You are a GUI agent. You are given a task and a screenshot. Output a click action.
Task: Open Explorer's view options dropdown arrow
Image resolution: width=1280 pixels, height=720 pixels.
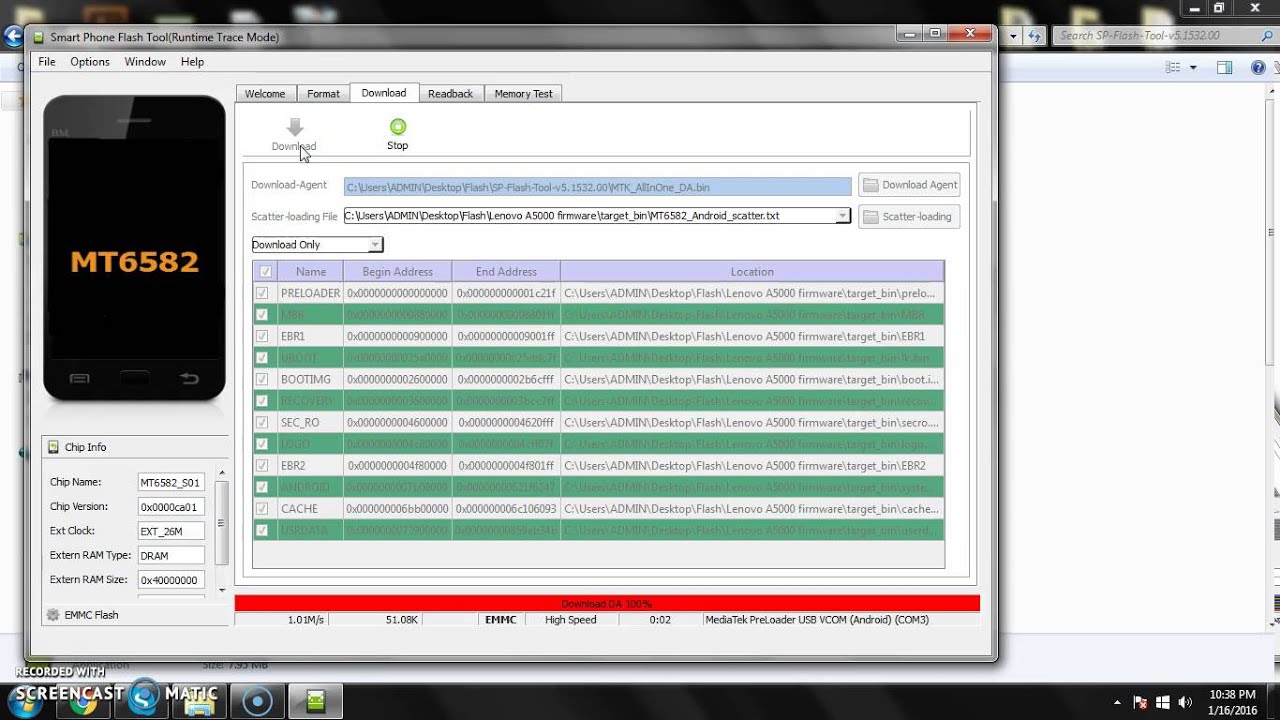click(1192, 67)
